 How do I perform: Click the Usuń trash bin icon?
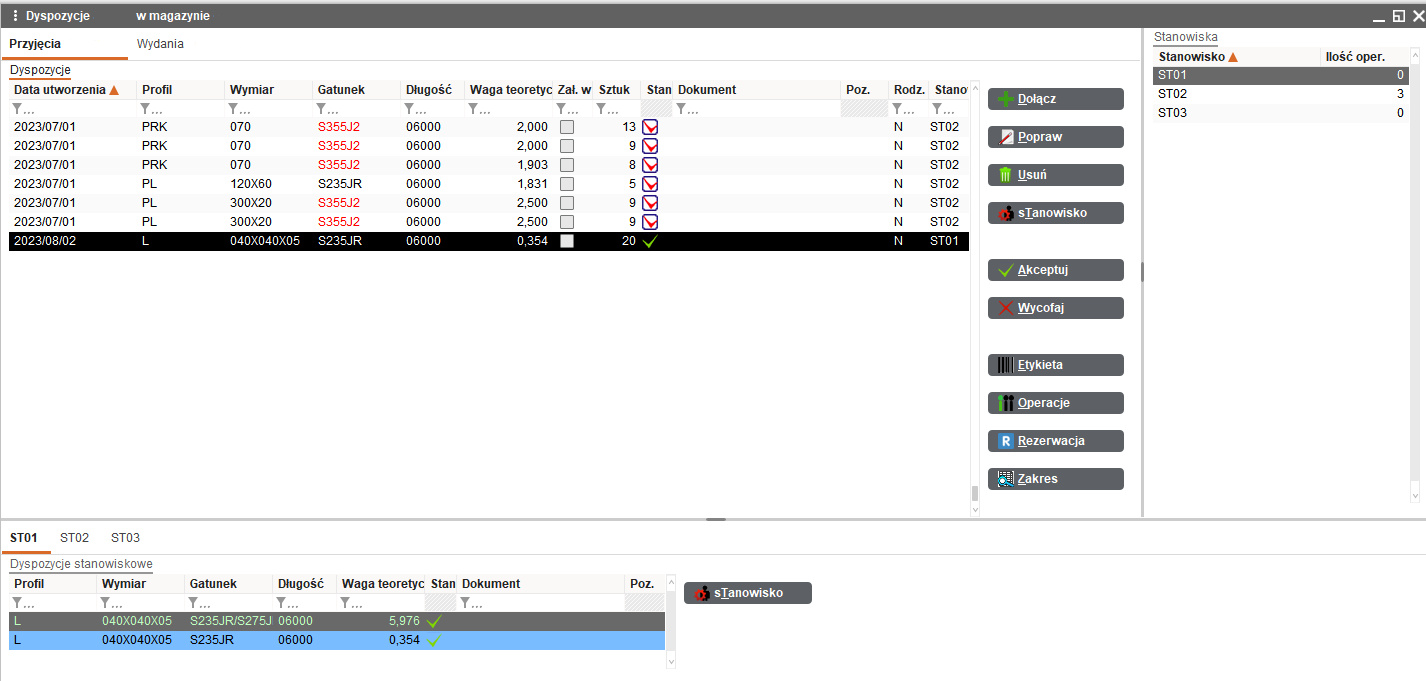tap(1006, 175)
